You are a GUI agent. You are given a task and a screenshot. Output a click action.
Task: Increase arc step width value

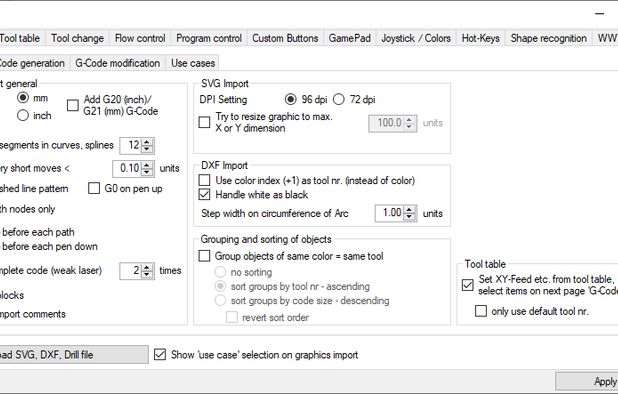pyautogui.click(x=410, y=210)
